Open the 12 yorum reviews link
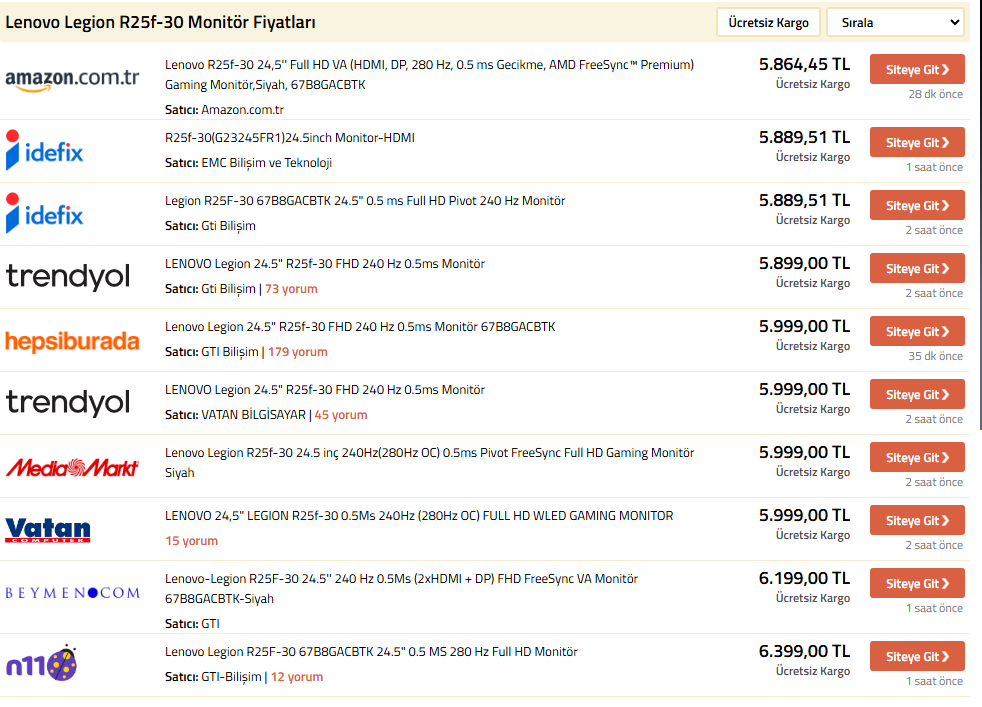The image size is (982, 707). coord(297,676)
